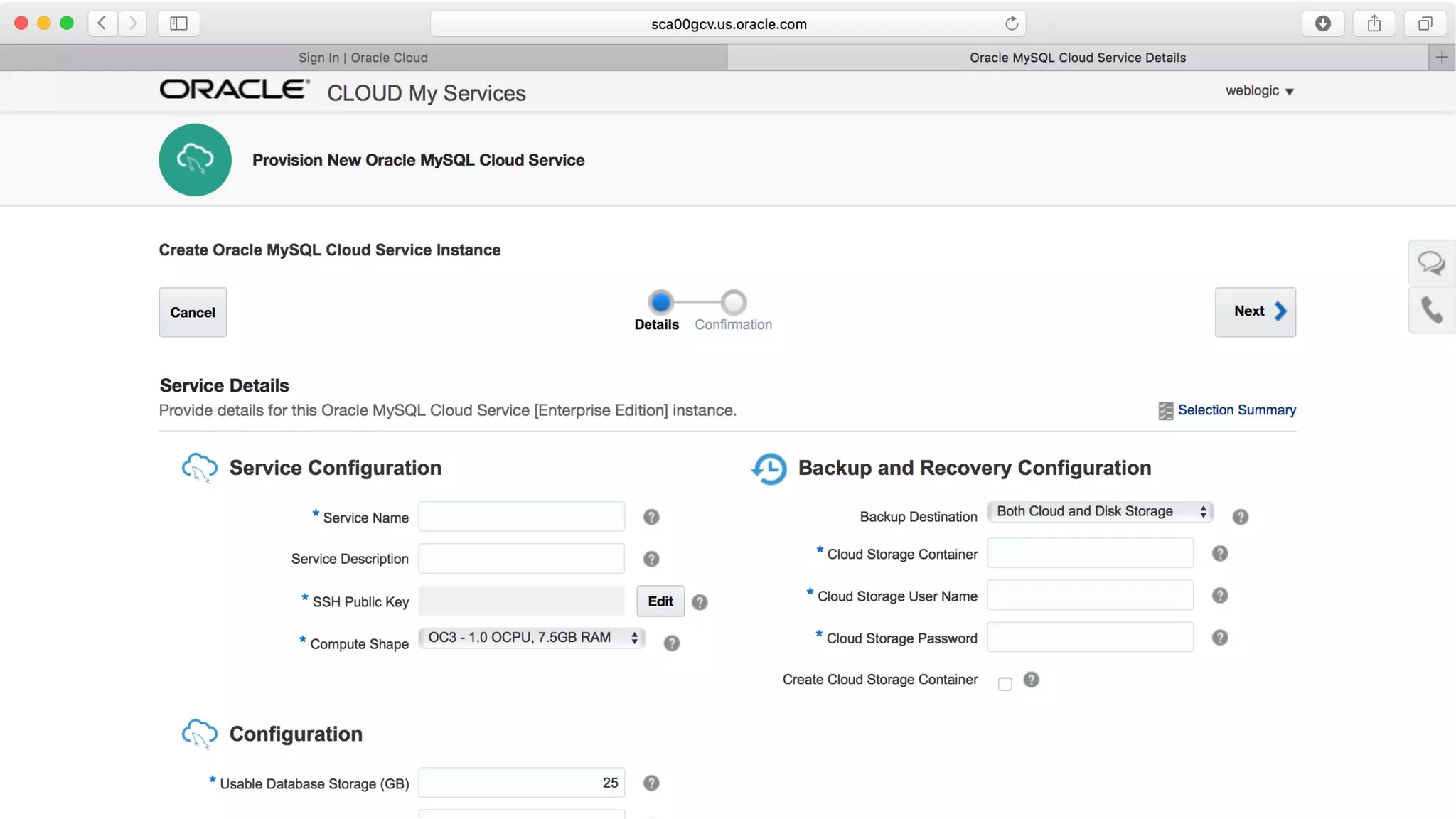Expand the weblogic user menu
Viewport: 1456px width, 819px height.
coord(1259,91)
